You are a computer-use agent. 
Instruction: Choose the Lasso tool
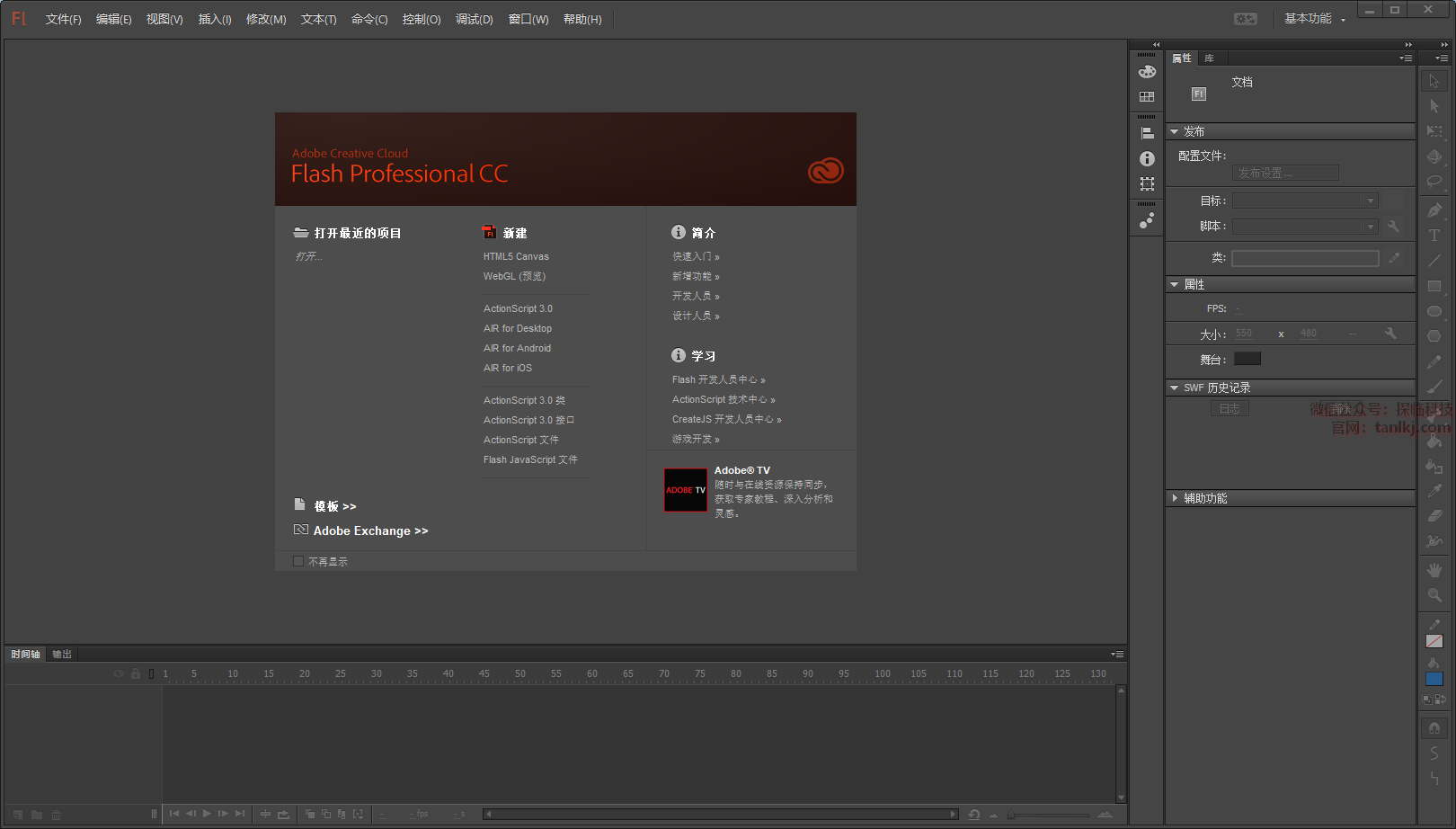point(1434,183)
